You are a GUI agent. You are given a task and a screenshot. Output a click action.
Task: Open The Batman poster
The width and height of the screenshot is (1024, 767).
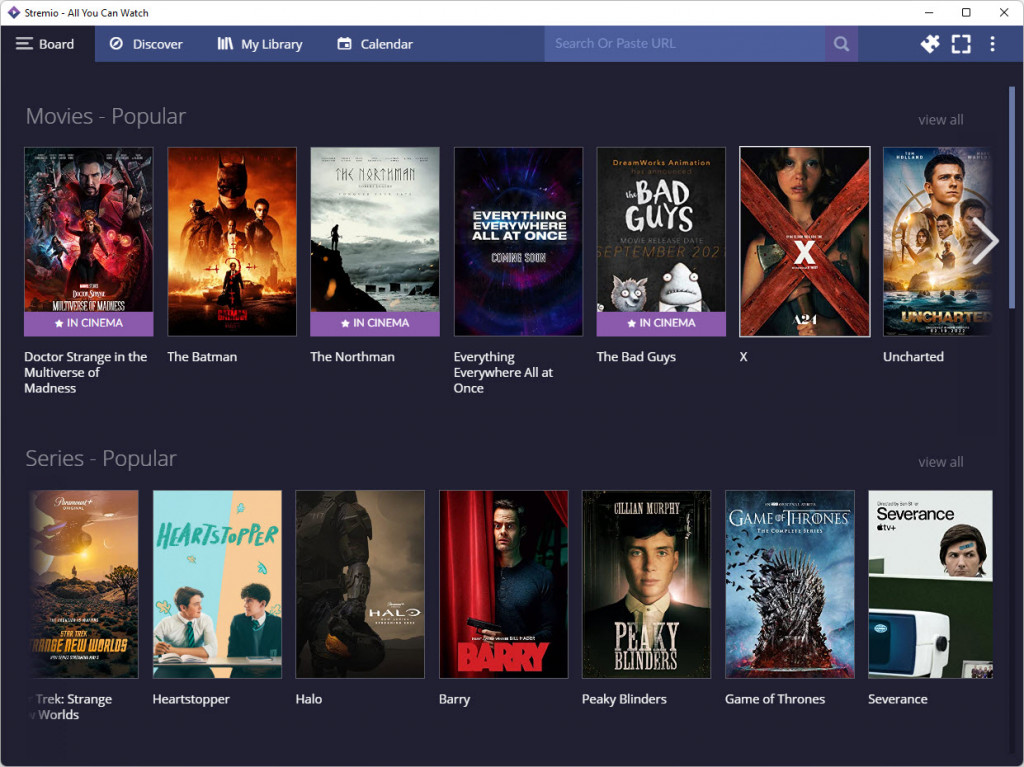[232, 242]
